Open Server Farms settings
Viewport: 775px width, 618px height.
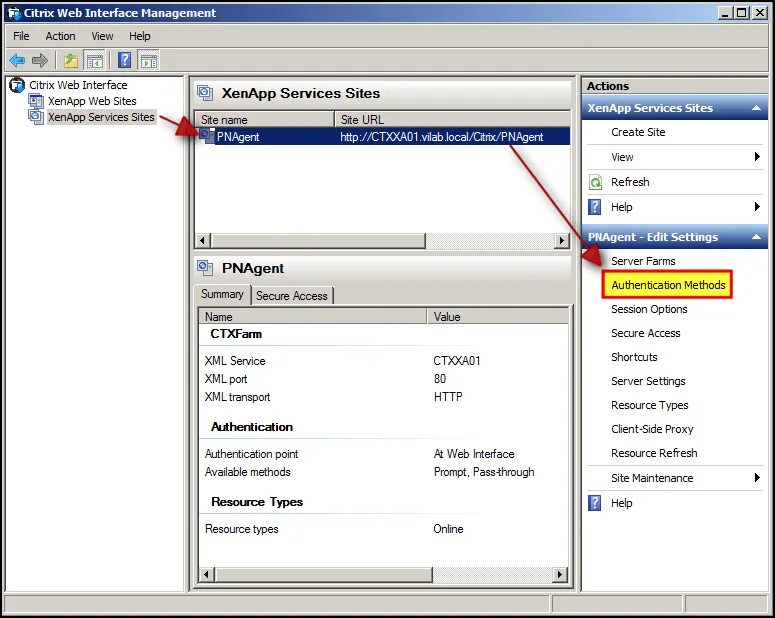(x=643, y=261)
